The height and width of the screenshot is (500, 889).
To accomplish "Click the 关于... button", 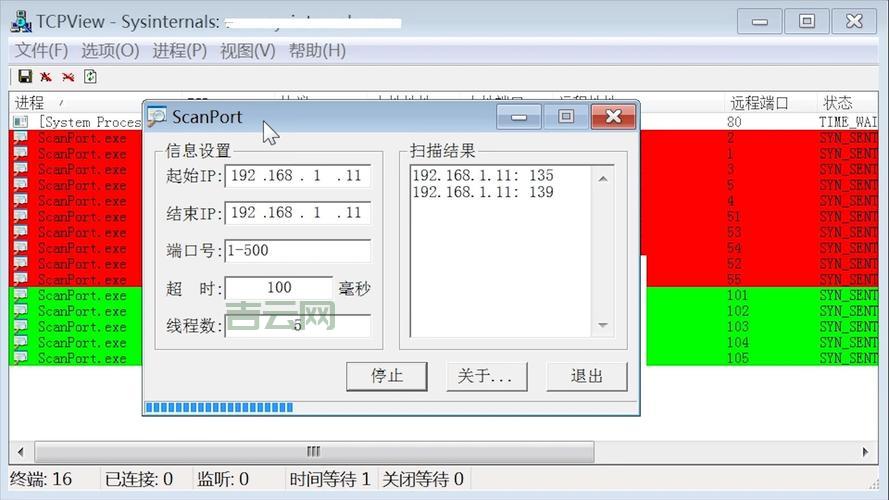I will (x=485, y=376).
